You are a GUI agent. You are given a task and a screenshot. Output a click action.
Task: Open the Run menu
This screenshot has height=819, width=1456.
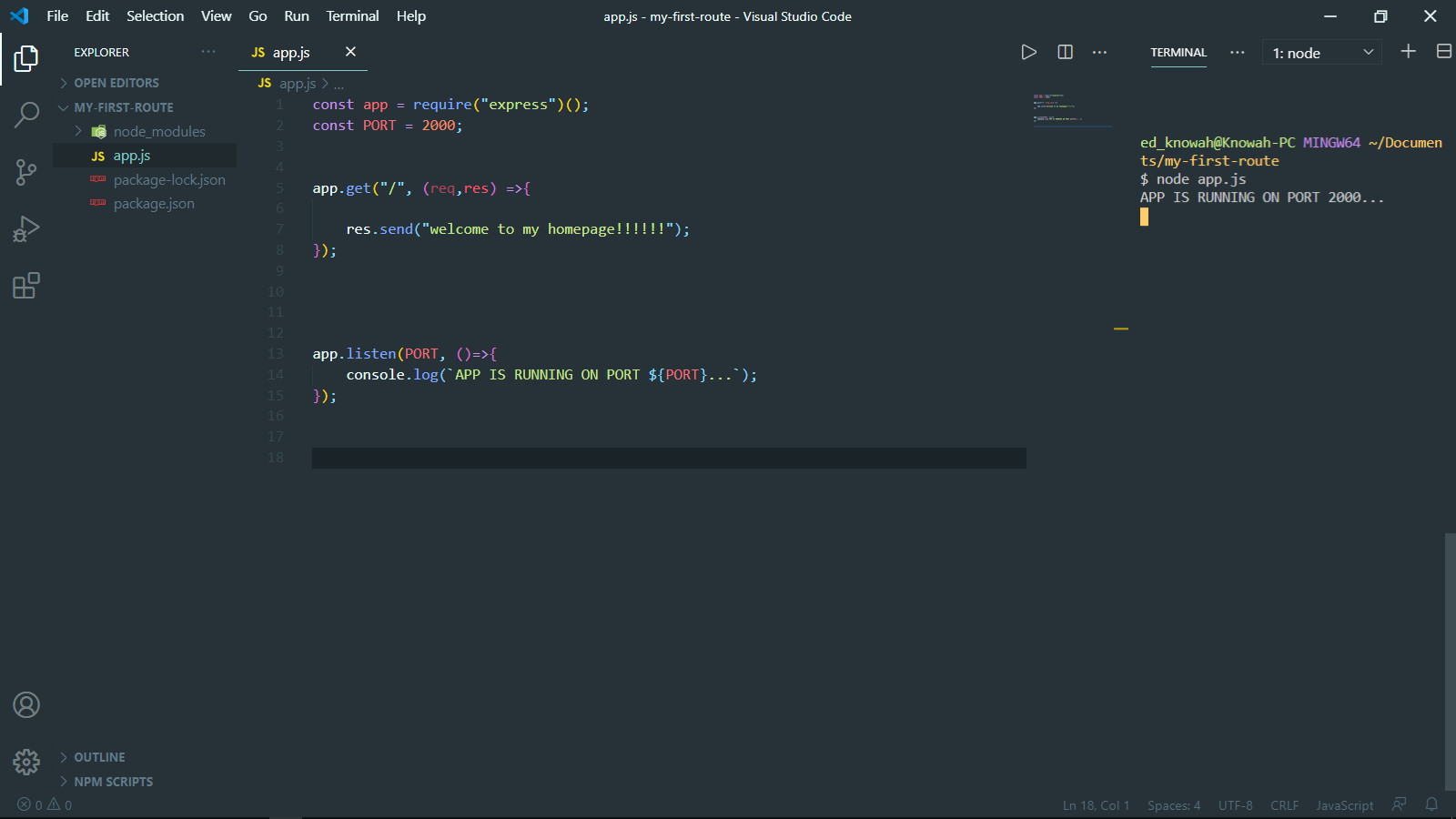click(x=297, y=16)
